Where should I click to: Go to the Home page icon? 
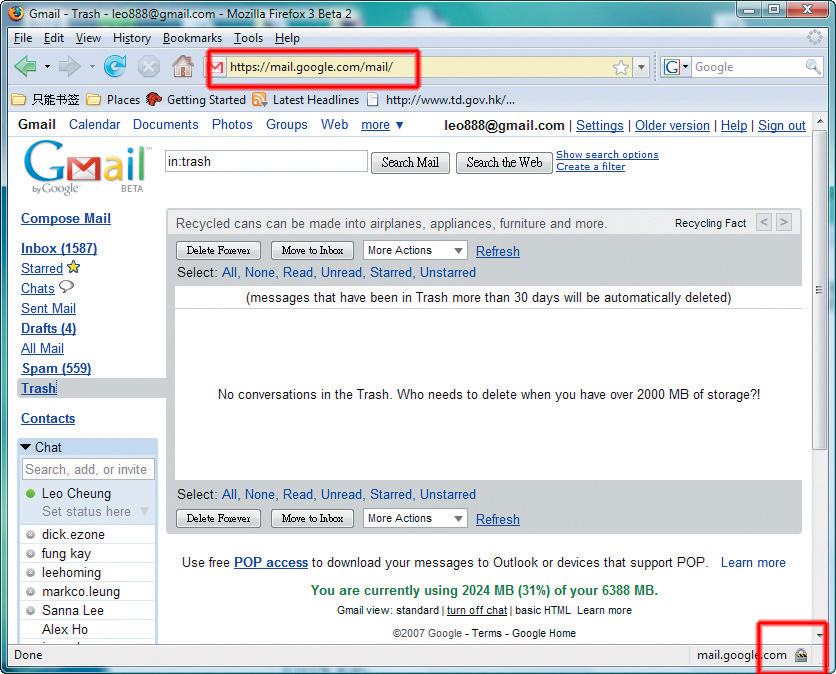coord(182,66)
